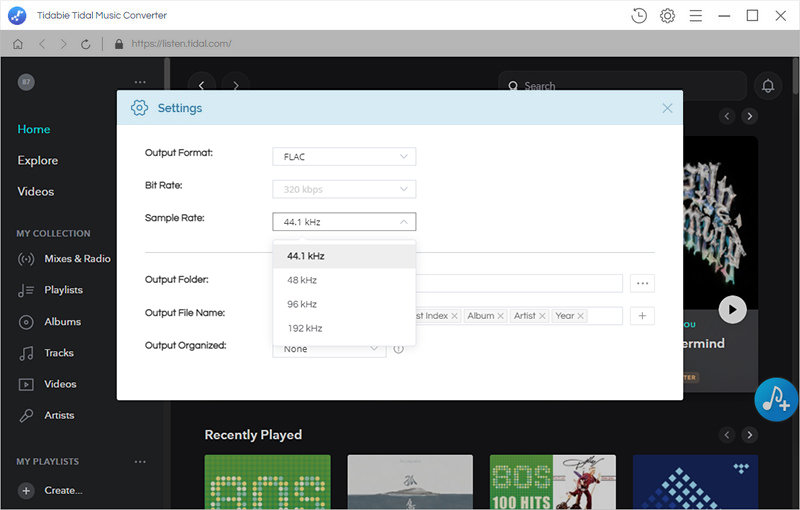Viewport: 800px width, 510px height.
Task: Go to Home in Tidal sidebar
Action: coord(34,129)
